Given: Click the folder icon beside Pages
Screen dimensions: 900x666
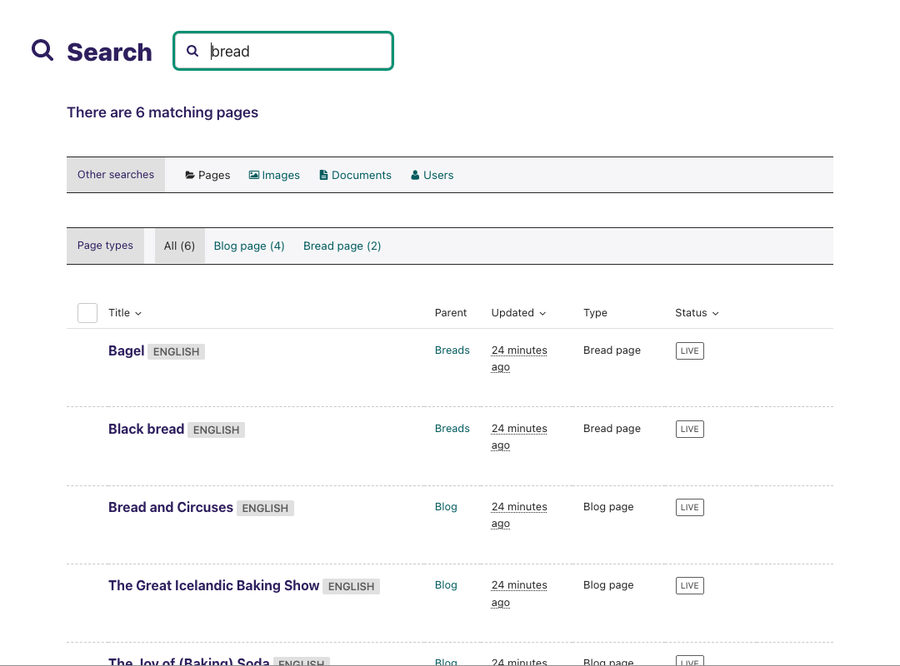Looking at the screenshot, I should click(x=190, y=175).
